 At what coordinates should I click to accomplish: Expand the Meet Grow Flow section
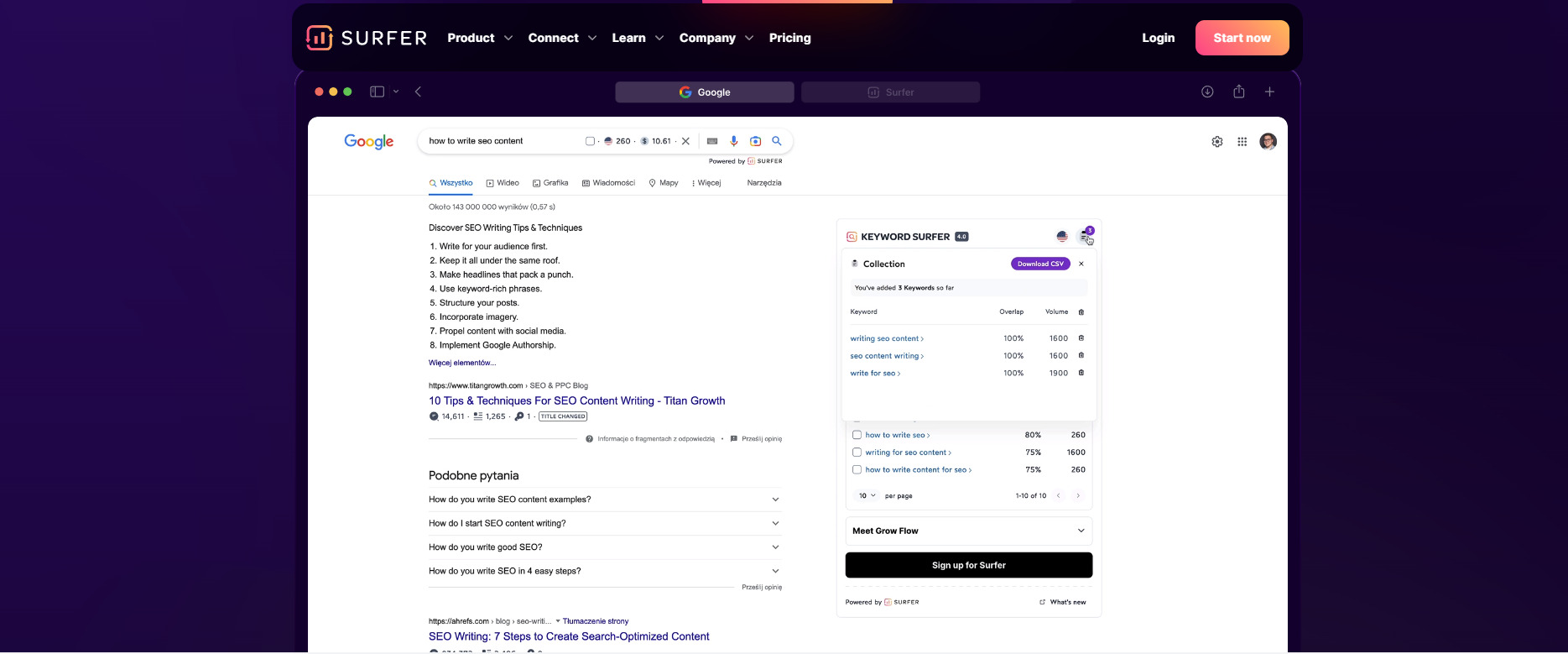pos(969,531)
